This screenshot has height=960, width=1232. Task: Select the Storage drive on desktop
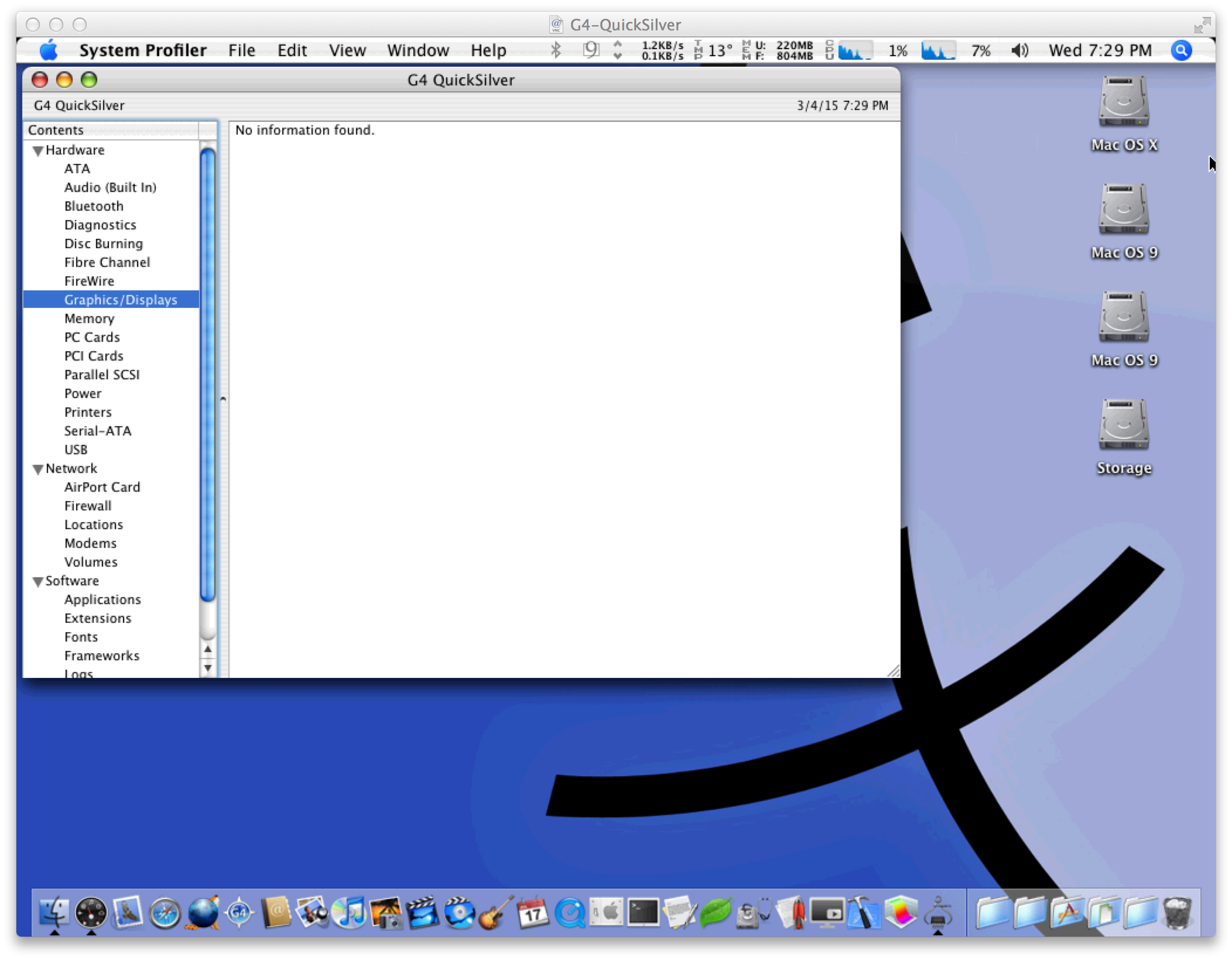1124,437
